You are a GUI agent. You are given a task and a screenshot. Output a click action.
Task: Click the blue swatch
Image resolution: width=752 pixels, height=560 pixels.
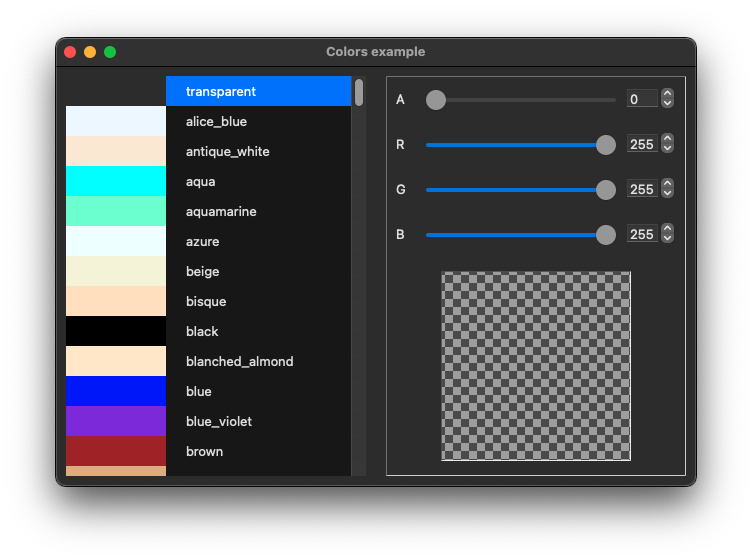pos(116,391)
